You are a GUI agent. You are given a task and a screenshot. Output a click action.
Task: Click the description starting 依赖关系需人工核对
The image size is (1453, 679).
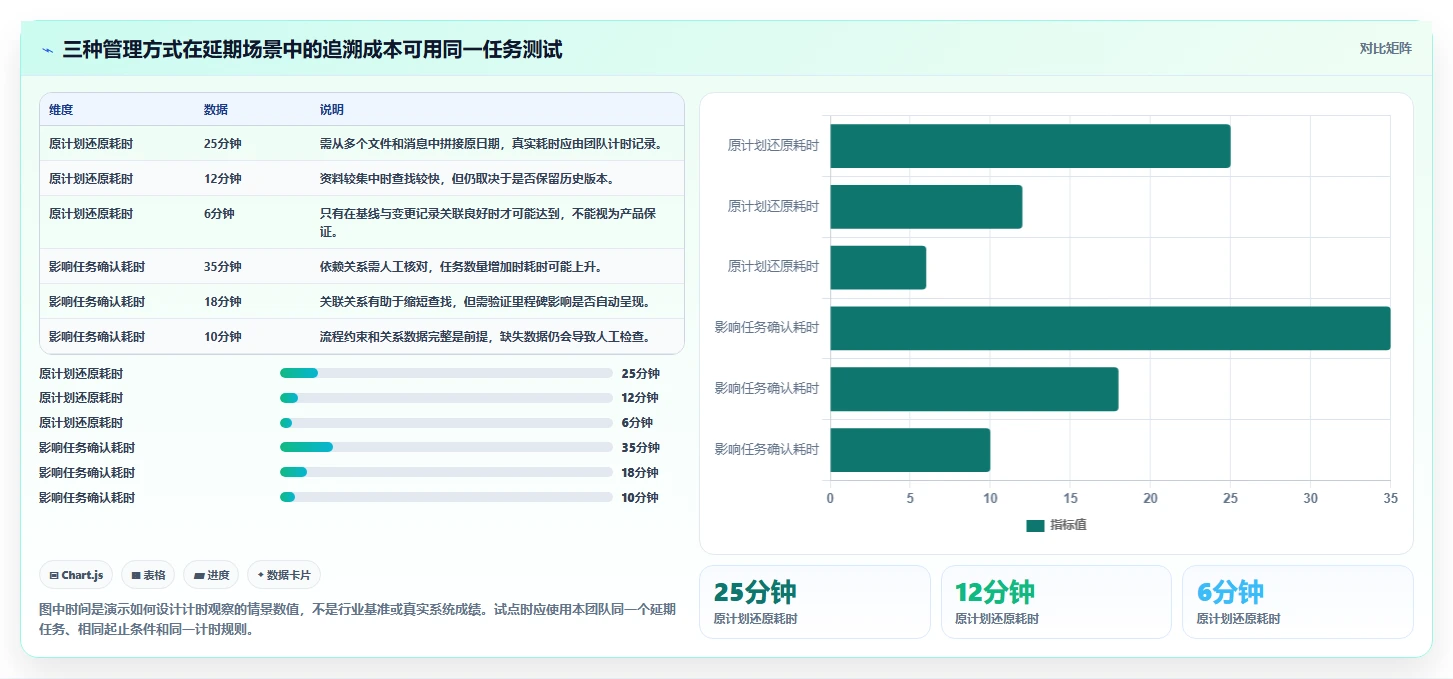(461, 267)
